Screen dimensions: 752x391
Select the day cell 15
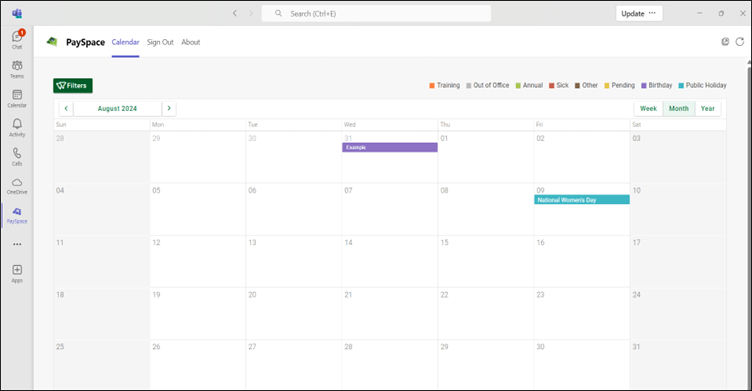[486, 261]
